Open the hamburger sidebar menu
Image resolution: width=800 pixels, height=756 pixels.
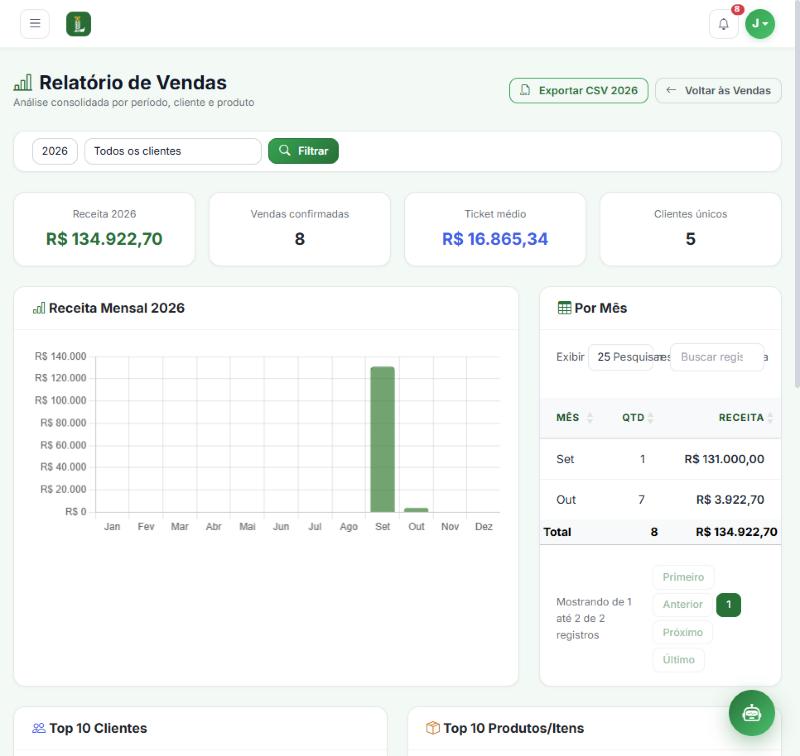click(35, 23)
